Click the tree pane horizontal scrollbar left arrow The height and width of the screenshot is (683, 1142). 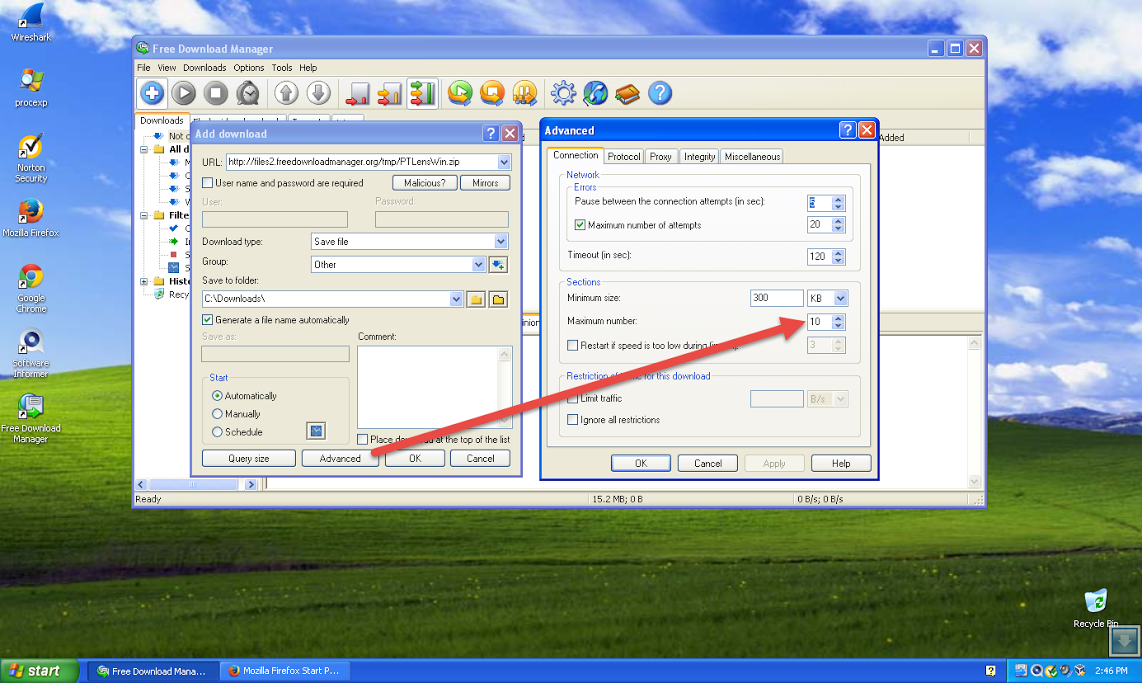coord(141,484)
